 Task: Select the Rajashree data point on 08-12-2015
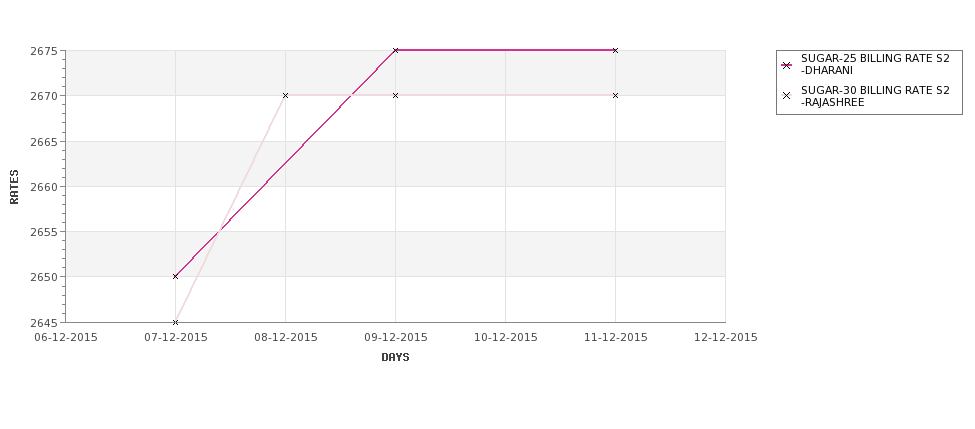[285, 96]
